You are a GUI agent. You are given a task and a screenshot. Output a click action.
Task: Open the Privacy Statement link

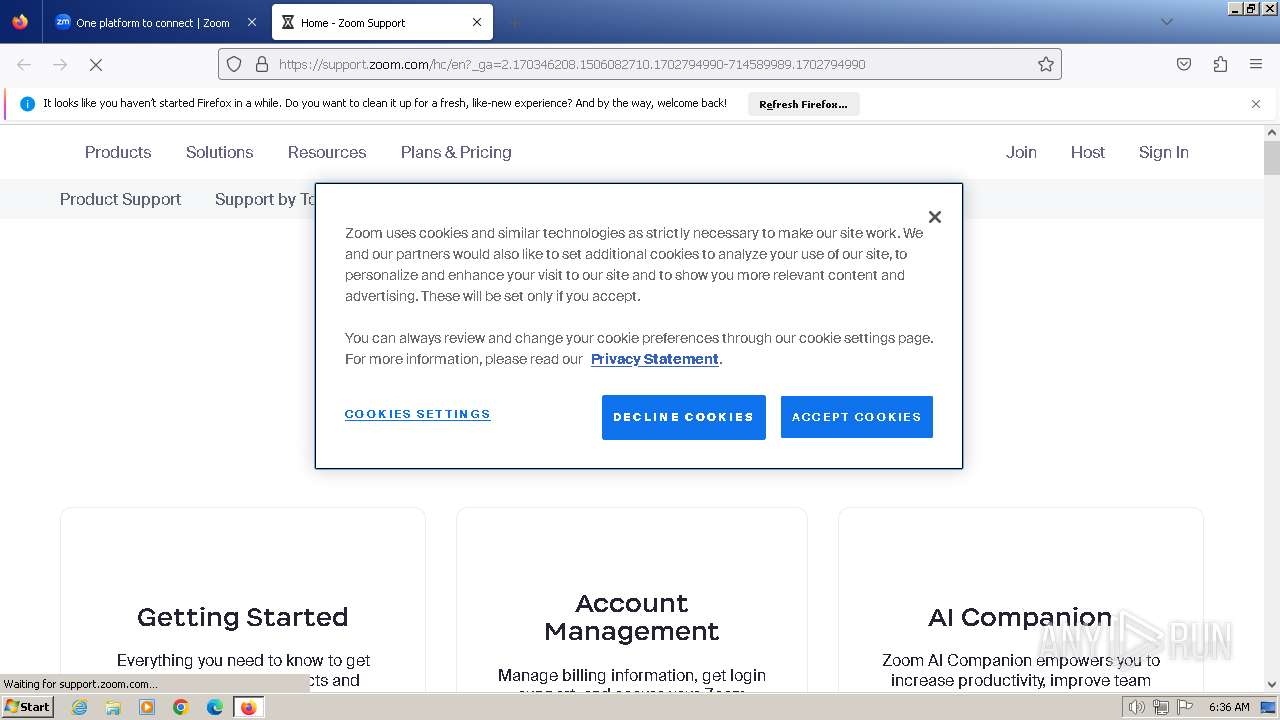pyautogui.click(x=655, y=359)
